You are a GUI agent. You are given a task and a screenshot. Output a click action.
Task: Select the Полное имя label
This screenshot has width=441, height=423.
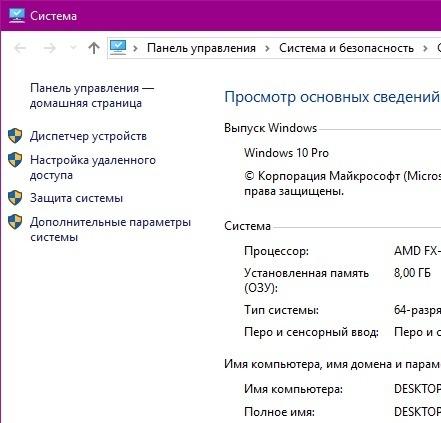pos(279,412)
